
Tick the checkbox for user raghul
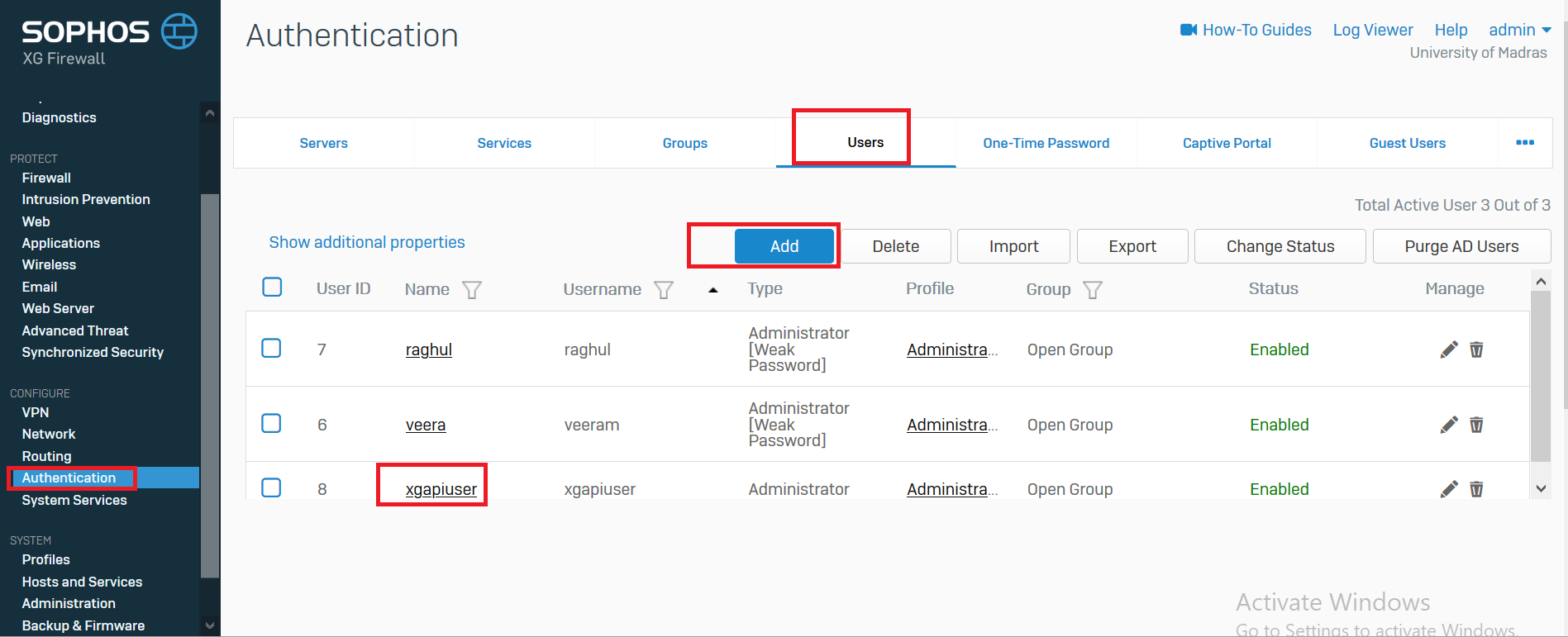click(x=271, y=349)
